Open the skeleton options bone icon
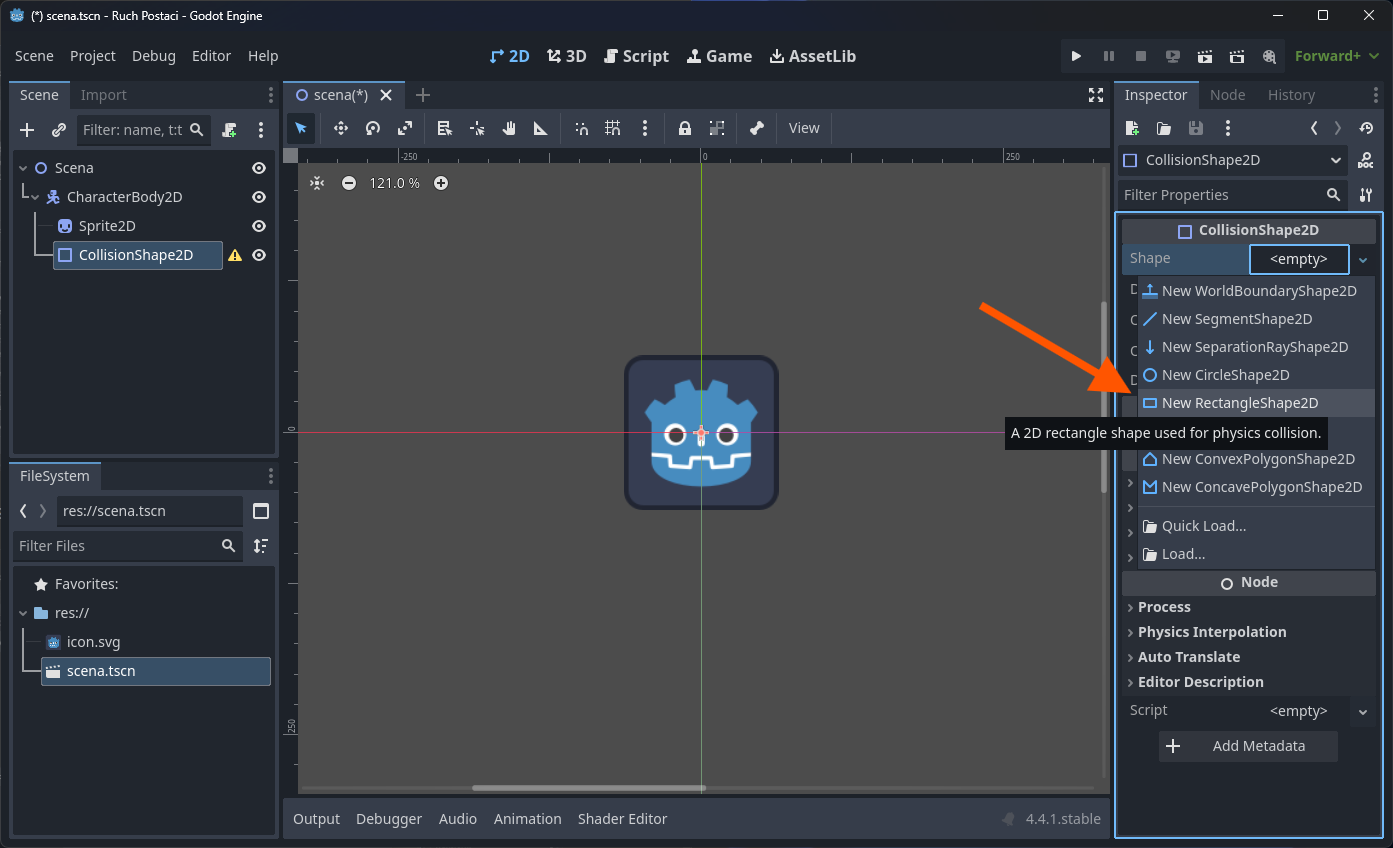Image resolution: width=1393 pixels, height=848 pixels. click(x=757, y=128)
